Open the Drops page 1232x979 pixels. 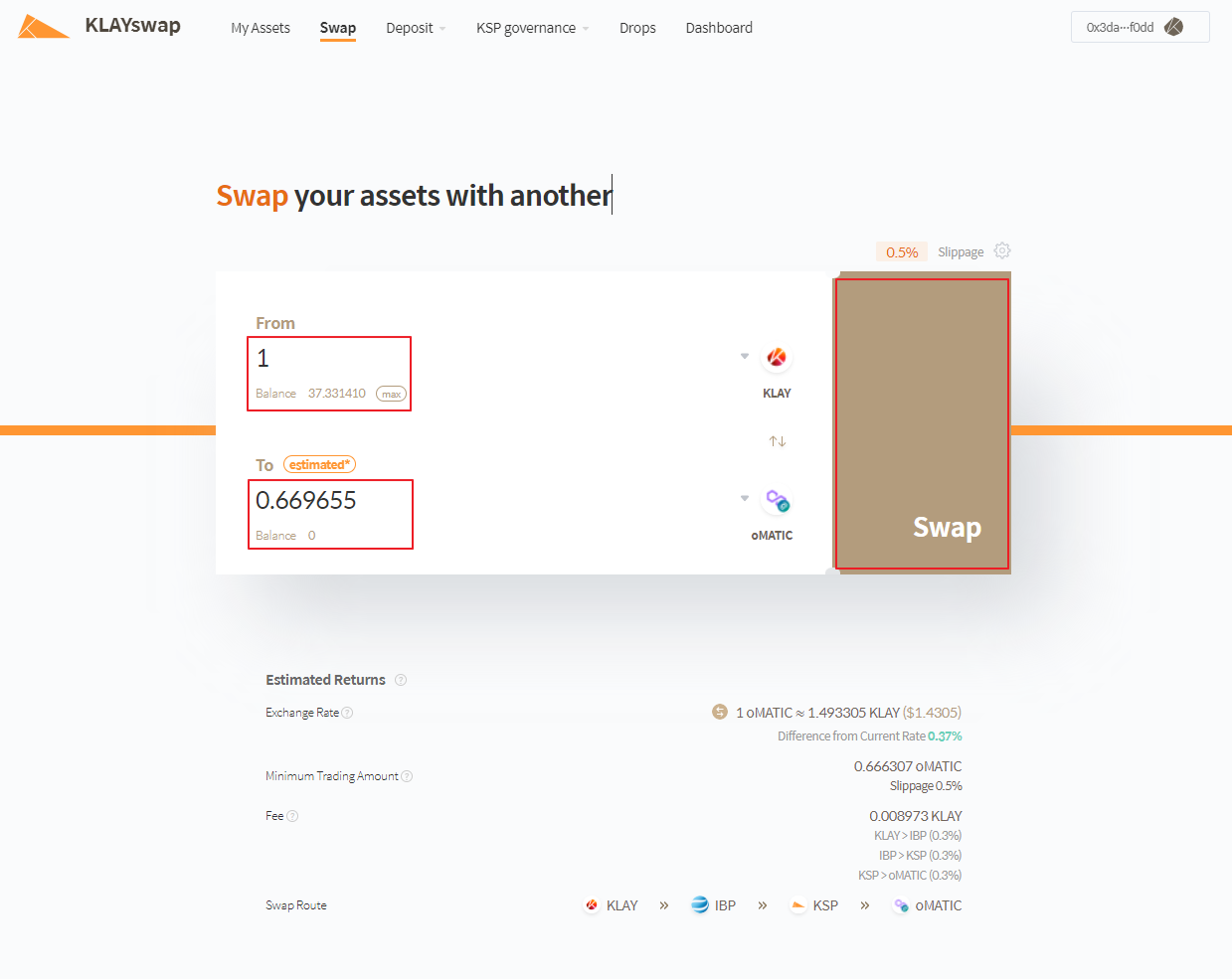(x=637, y=28)
